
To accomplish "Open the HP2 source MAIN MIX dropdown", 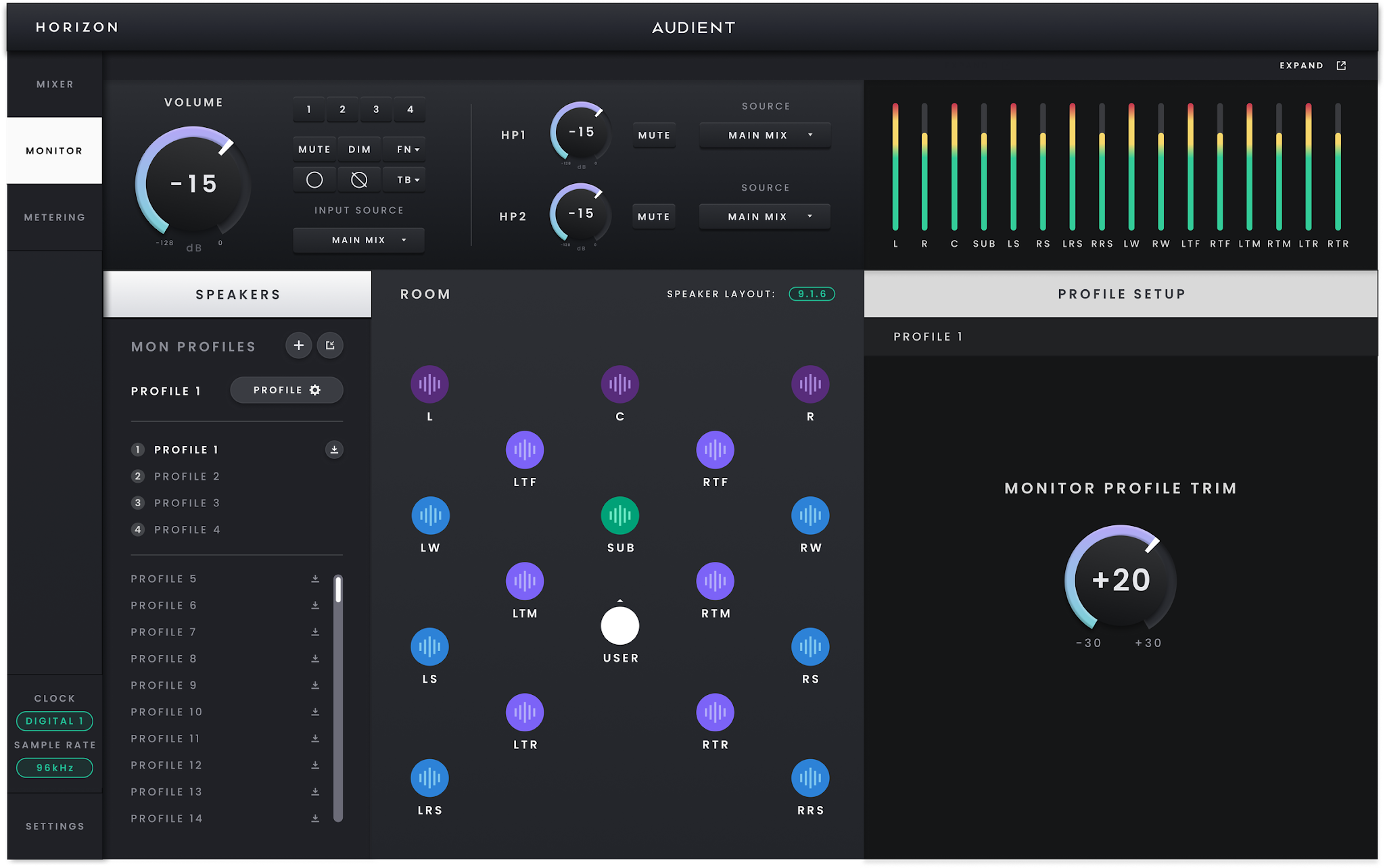I will click(765, 216).
